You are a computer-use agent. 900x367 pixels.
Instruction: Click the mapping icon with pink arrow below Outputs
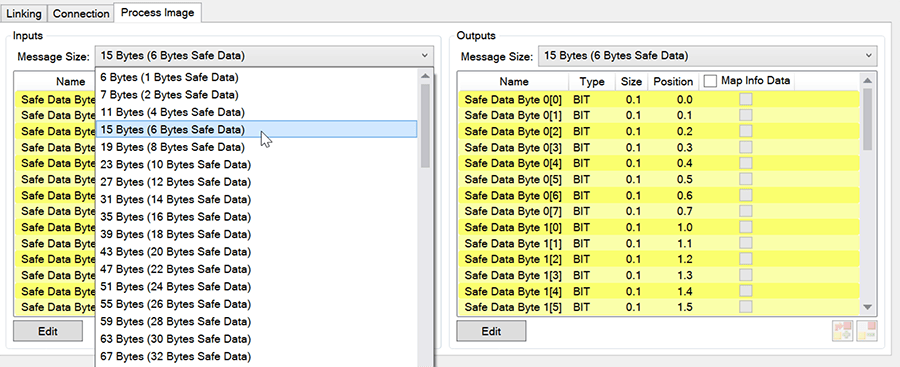coord(843,331)
